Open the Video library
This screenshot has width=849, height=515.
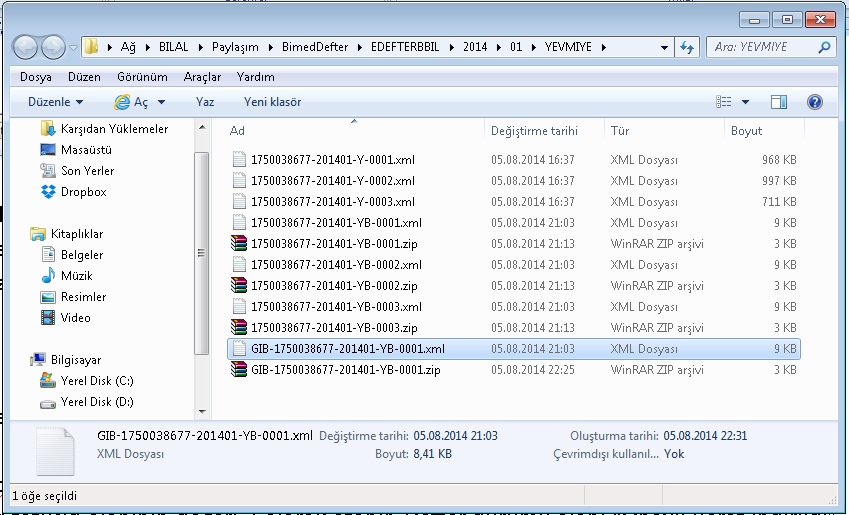[65, 318]
